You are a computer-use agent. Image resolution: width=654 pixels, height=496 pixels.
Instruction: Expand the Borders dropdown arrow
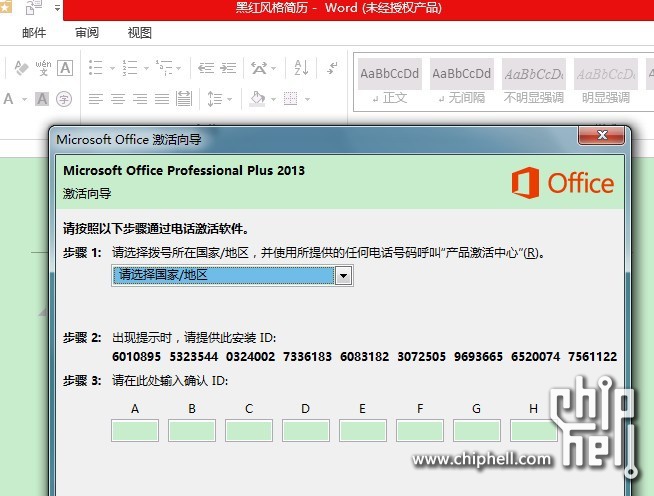tap(307, 99)
